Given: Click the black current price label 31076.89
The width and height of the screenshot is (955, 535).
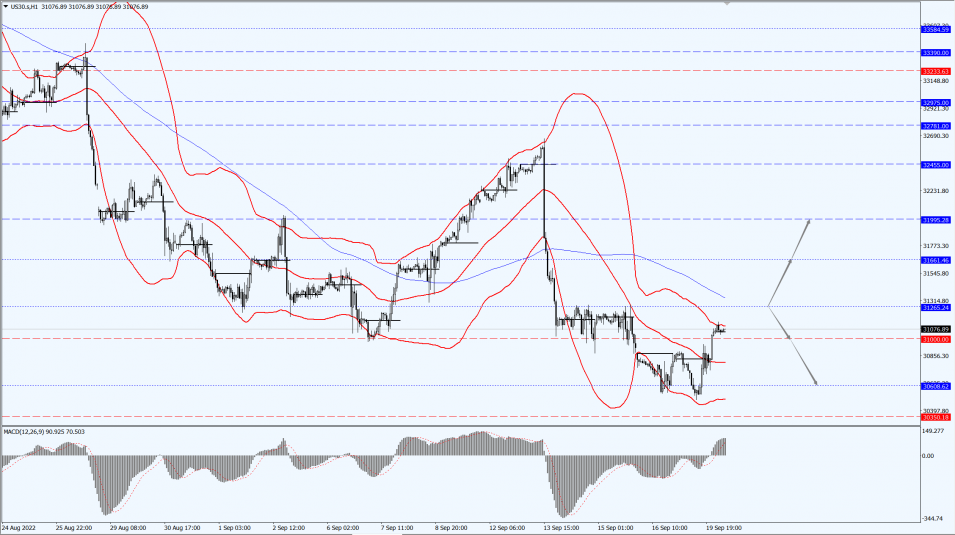Looking at the screenshot, I should click(936, 330).
